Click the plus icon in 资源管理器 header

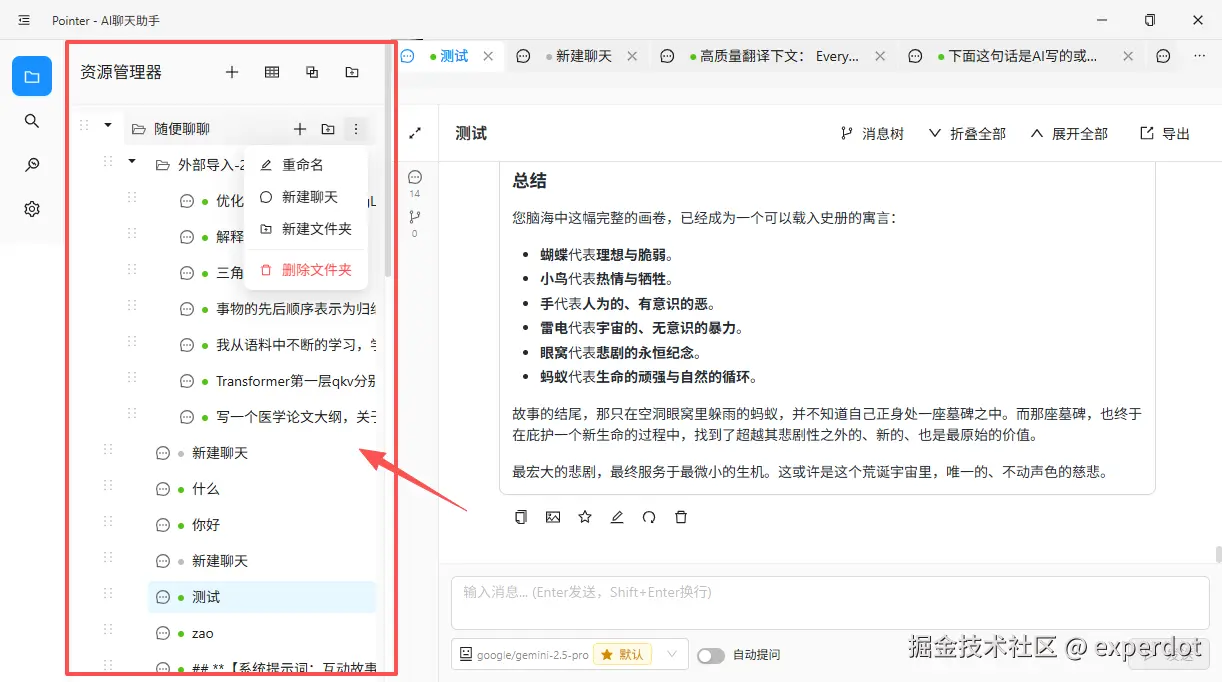coord(232,72)
